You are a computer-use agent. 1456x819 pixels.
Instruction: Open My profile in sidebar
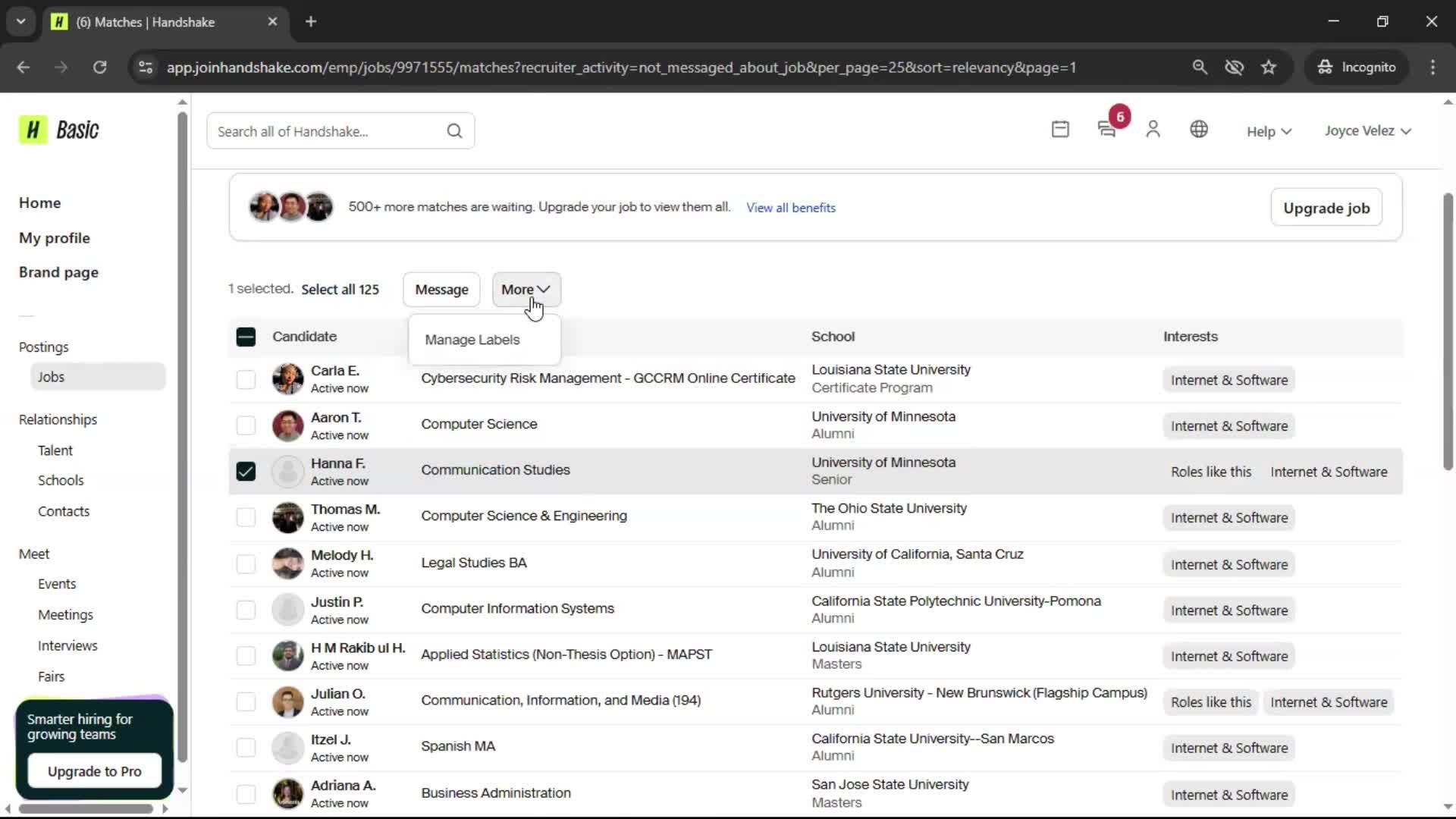(x=55, y=237)
